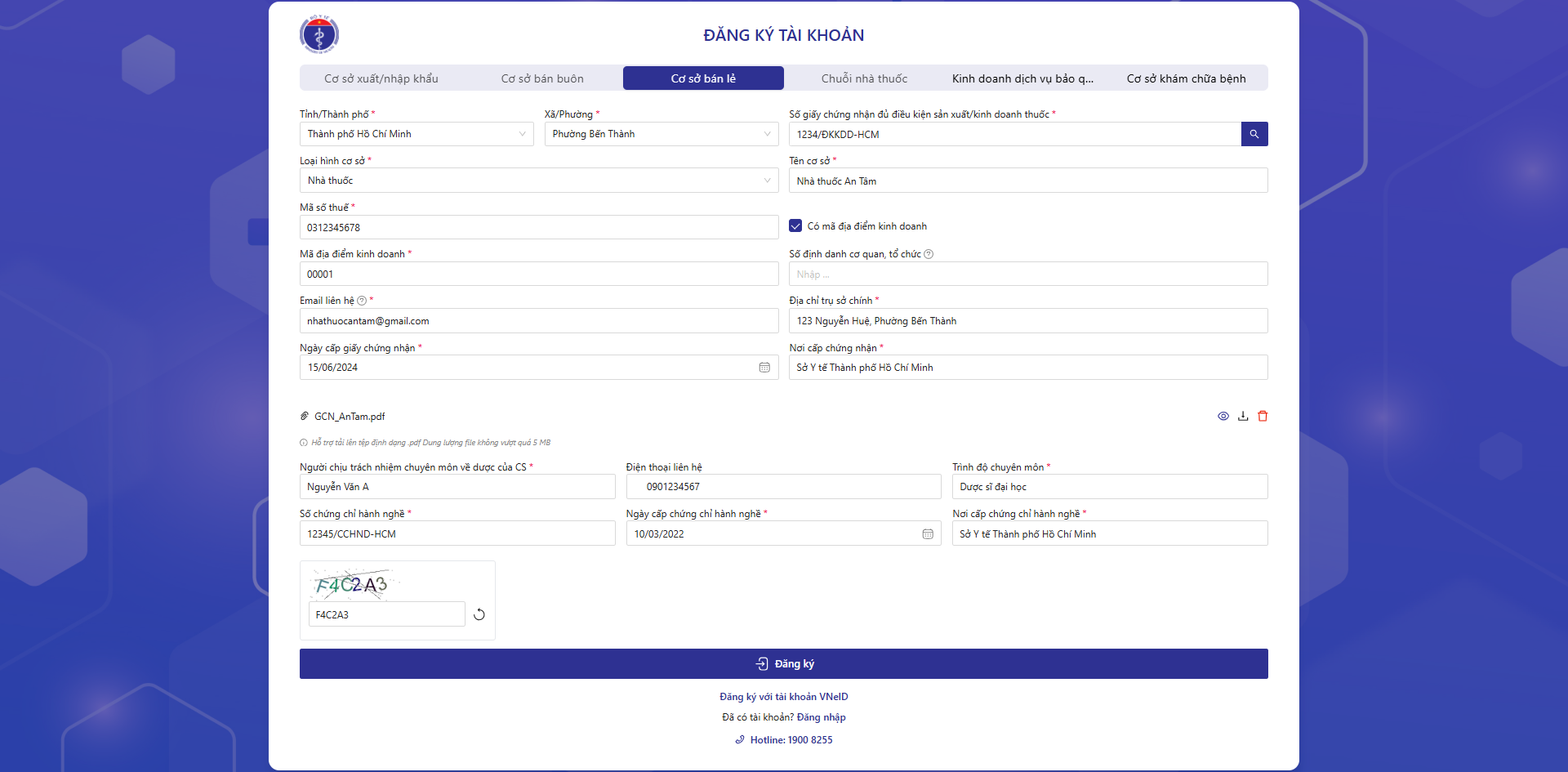Click Hotline: 1900 8255 link
This screenshot has width=1568, height=772.
pos(791,740)
